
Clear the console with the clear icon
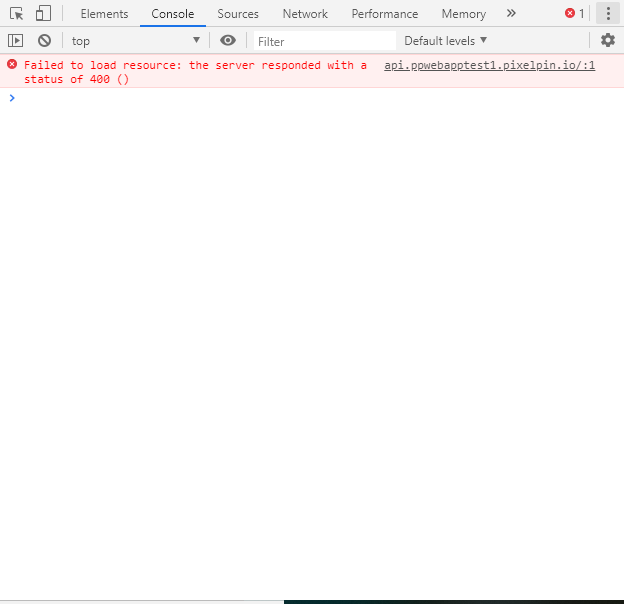coord(44,41)
